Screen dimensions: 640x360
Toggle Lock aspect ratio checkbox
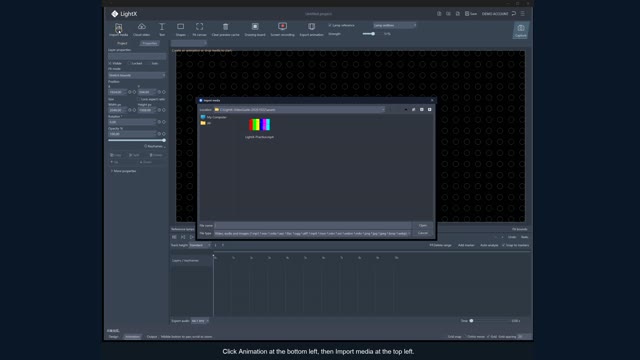[138, 99]
